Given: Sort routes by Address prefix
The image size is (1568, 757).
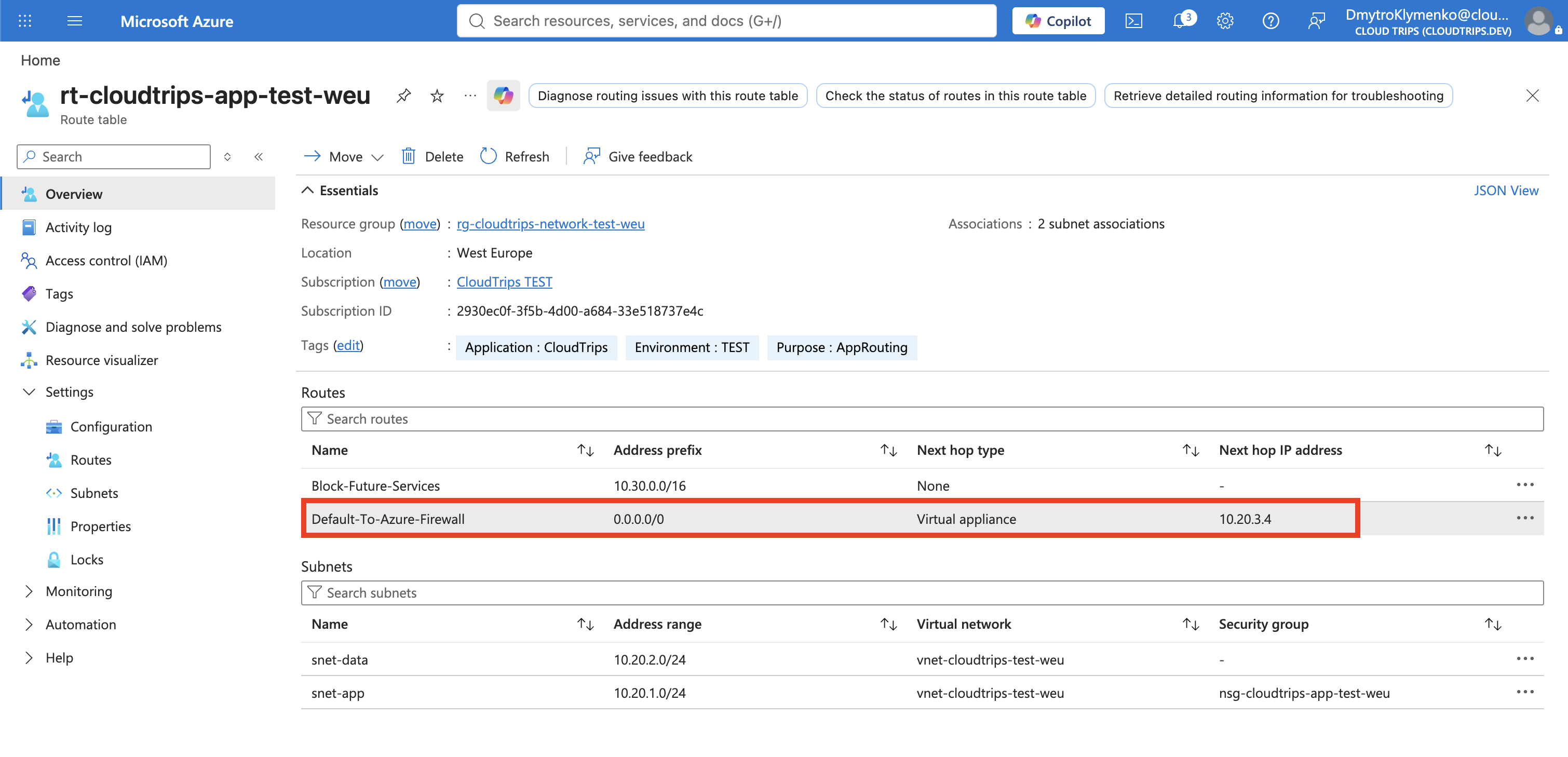Looking at the screenshot, I should click(x=889, y=450).
